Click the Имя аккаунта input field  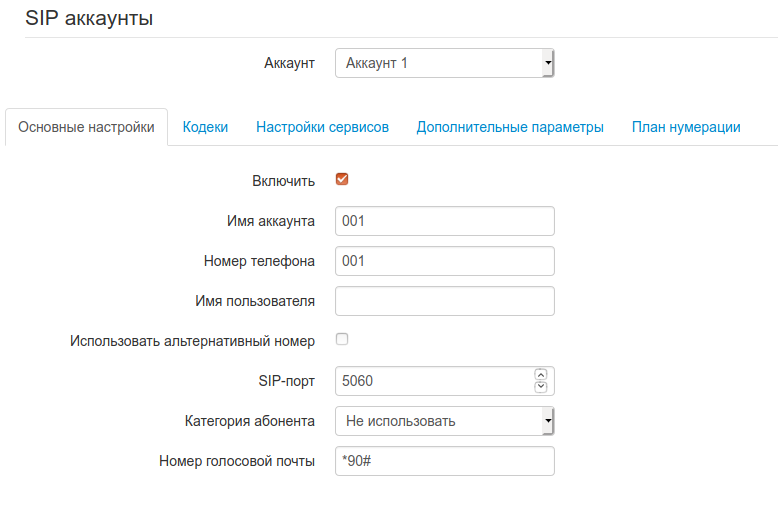[444, 221]
